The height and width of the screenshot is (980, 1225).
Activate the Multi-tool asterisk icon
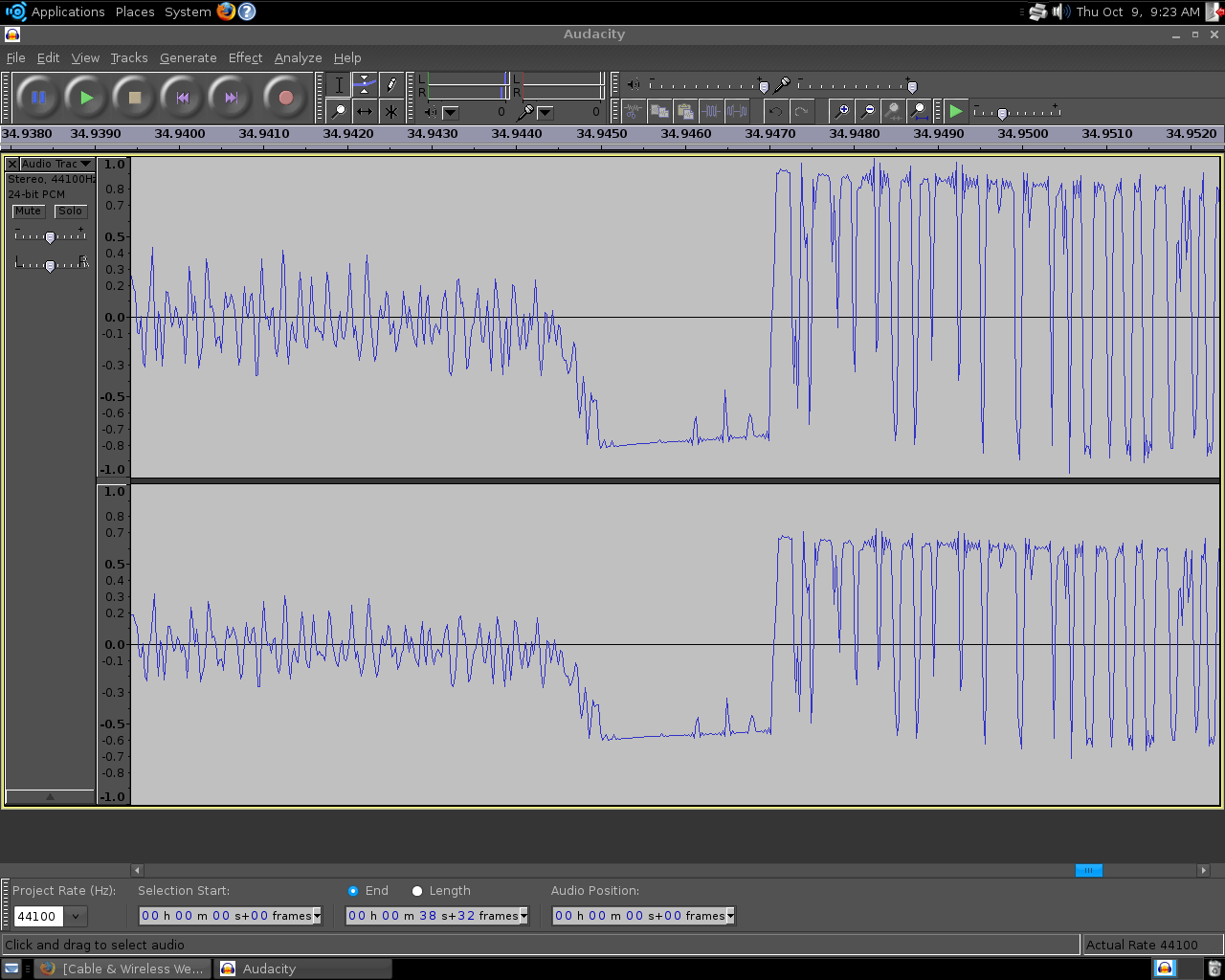[391, 111]
